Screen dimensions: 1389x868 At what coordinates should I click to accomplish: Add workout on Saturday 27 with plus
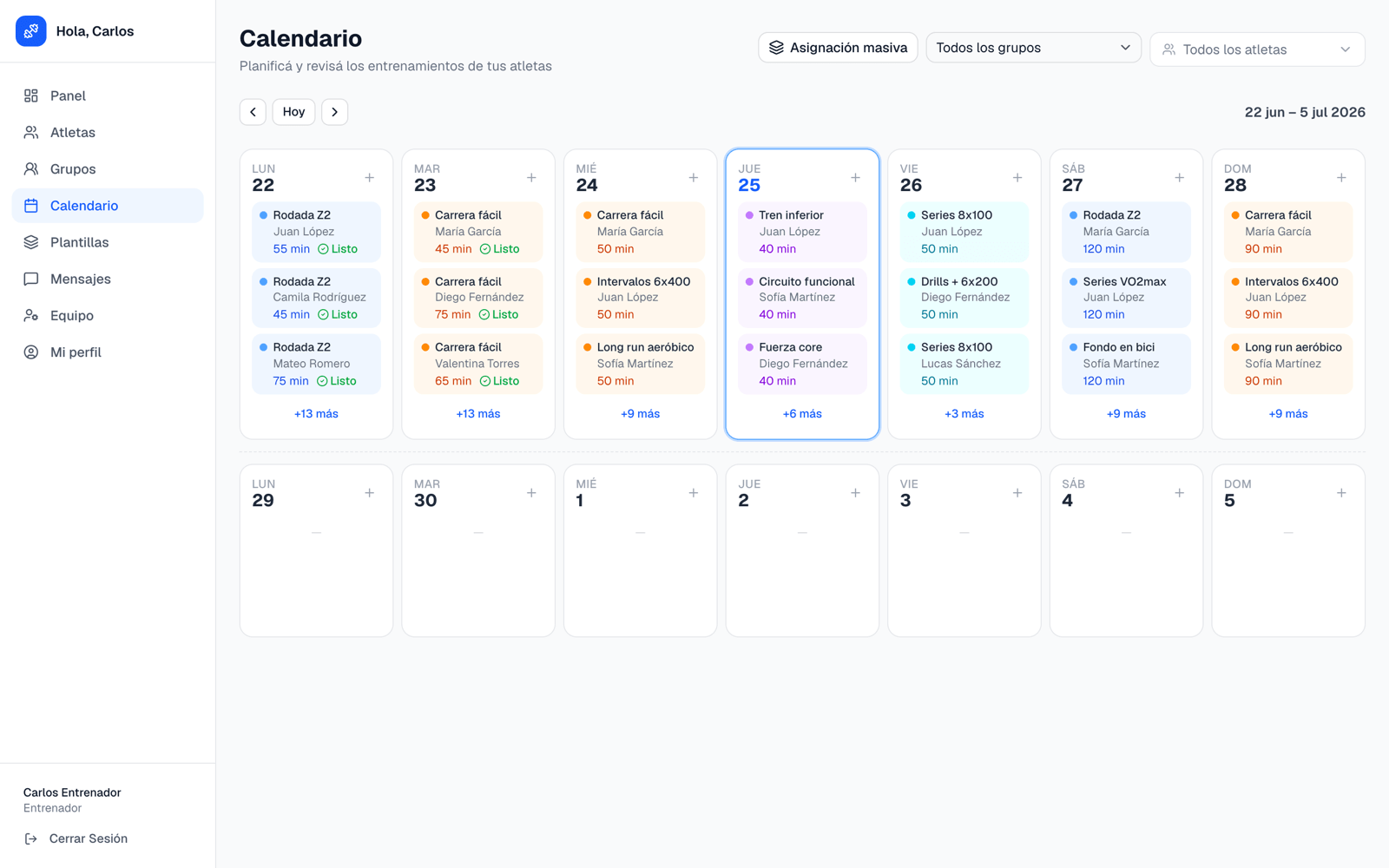(1180, 178)
